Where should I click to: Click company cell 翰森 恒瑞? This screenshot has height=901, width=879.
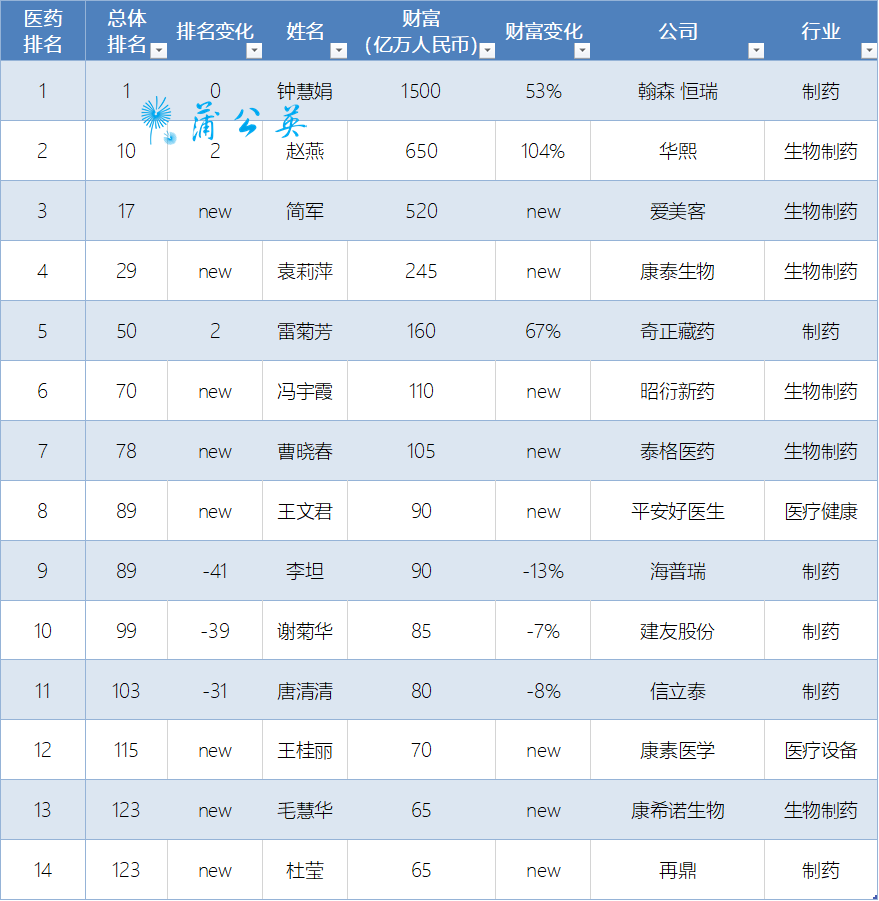click(x=677, y=91)
